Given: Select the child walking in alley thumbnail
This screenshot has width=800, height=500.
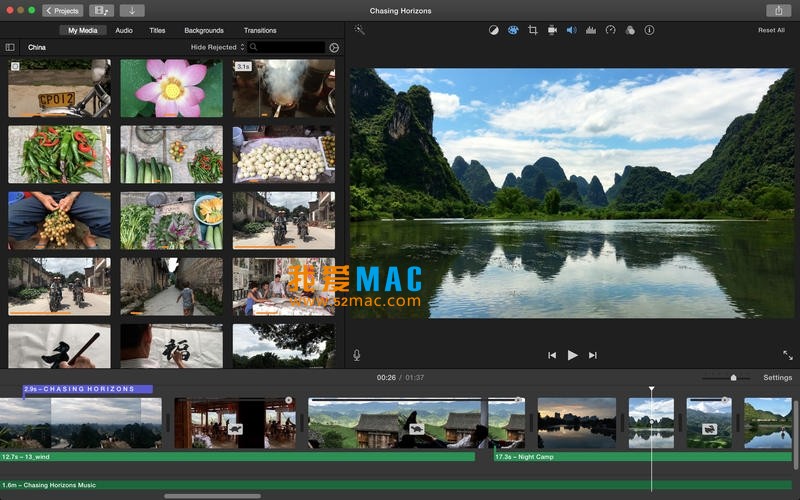Looking at the screenshot, I should [171, 286].
